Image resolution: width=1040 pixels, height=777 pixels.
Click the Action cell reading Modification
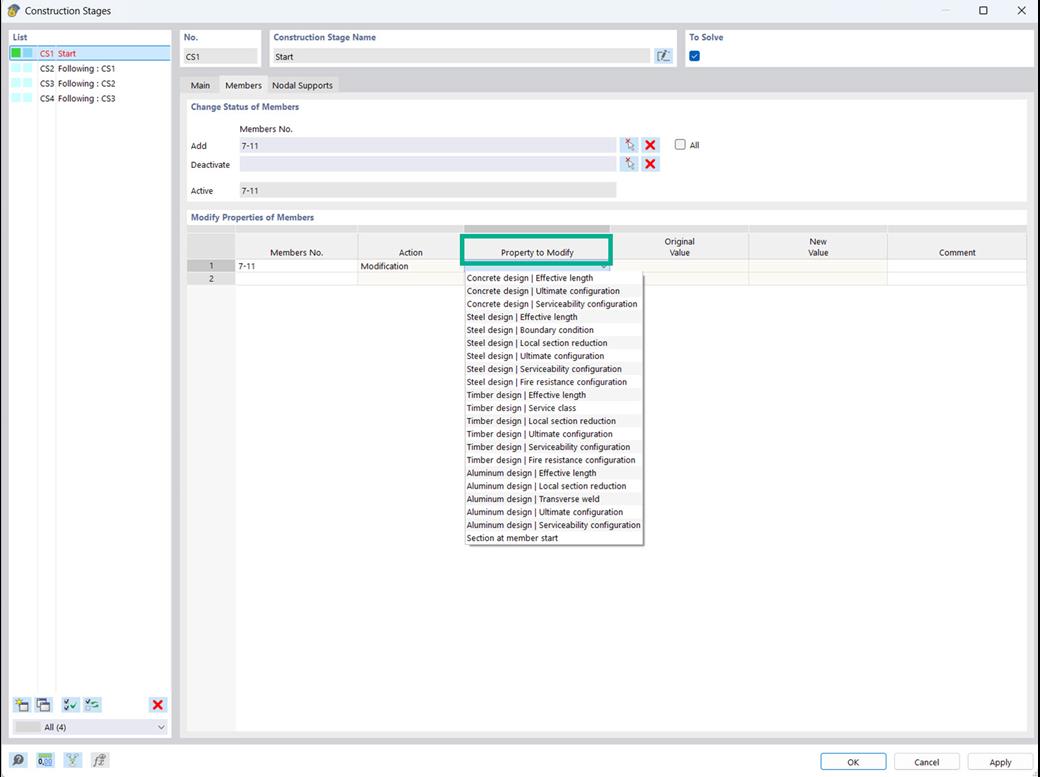[x=411, y=266]
